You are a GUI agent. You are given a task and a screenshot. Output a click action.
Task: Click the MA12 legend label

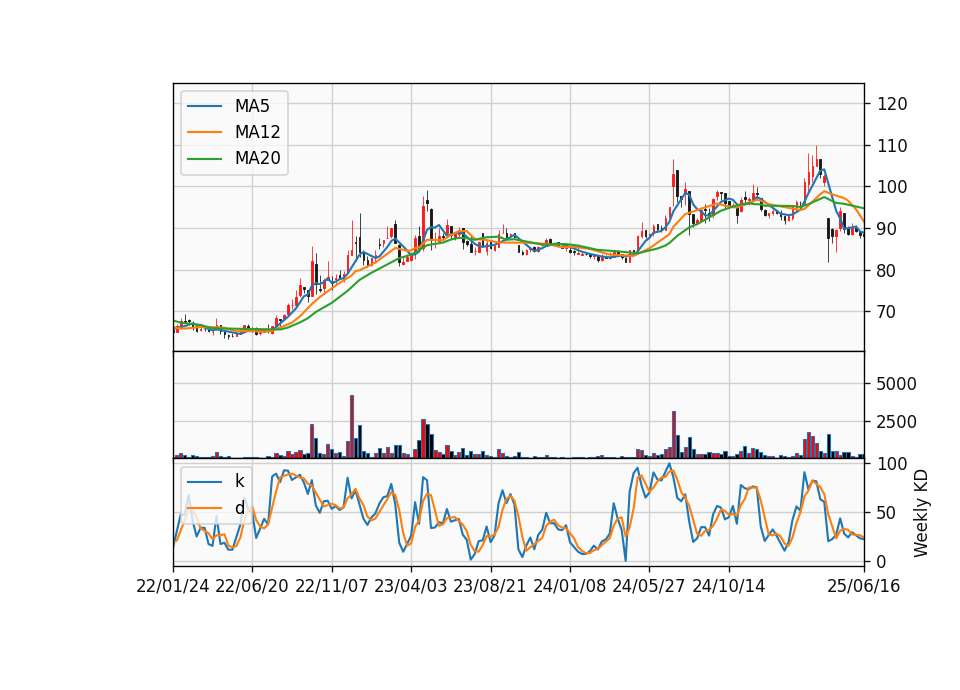257,132
